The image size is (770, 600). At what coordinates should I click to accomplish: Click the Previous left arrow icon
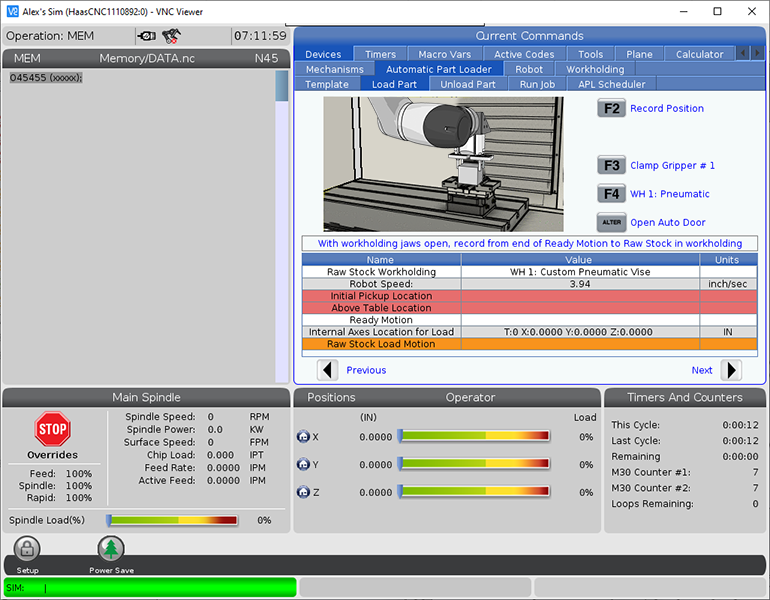(328, 370)
